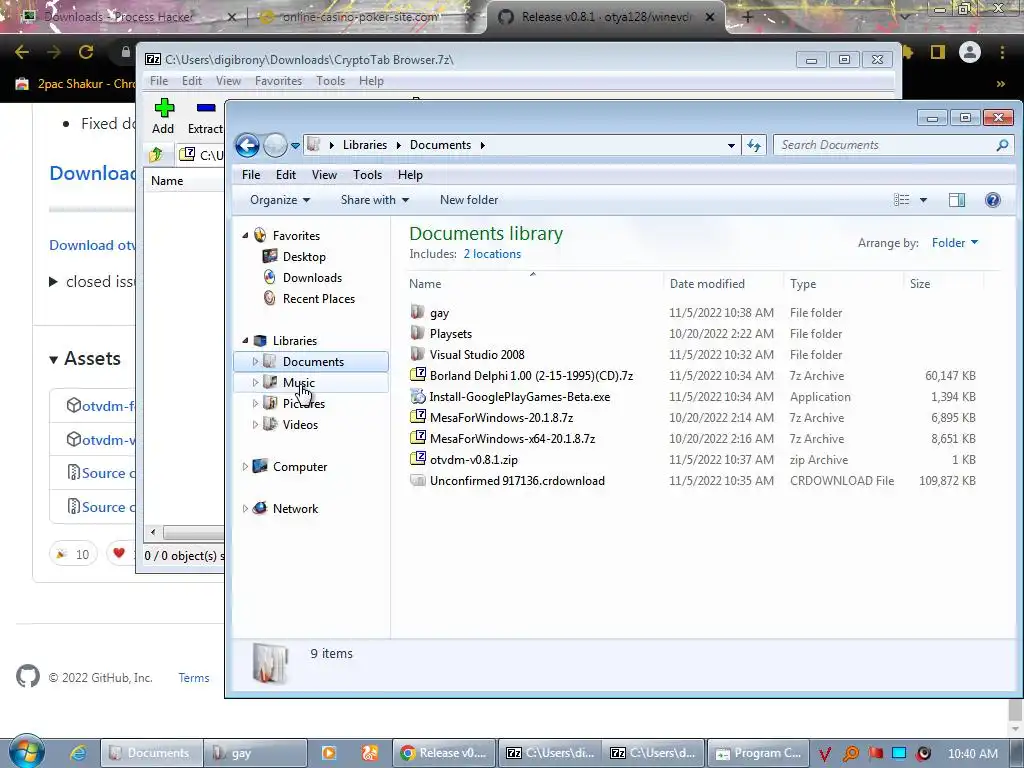
Task: Open the view options dropdown arrow
Action: pyautogui.click(x=923, y=200)
